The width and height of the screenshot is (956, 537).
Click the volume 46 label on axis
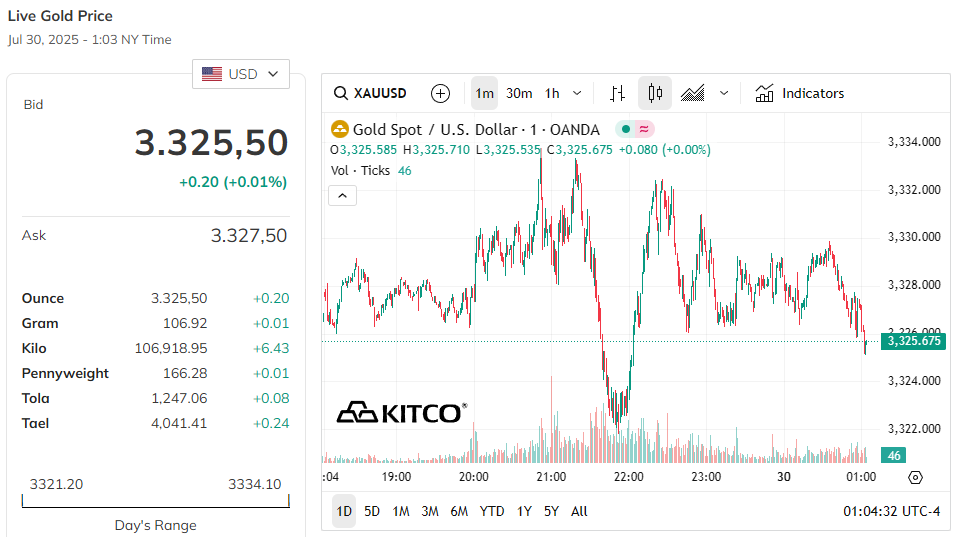pyautogui.click(x=894, y=455)
